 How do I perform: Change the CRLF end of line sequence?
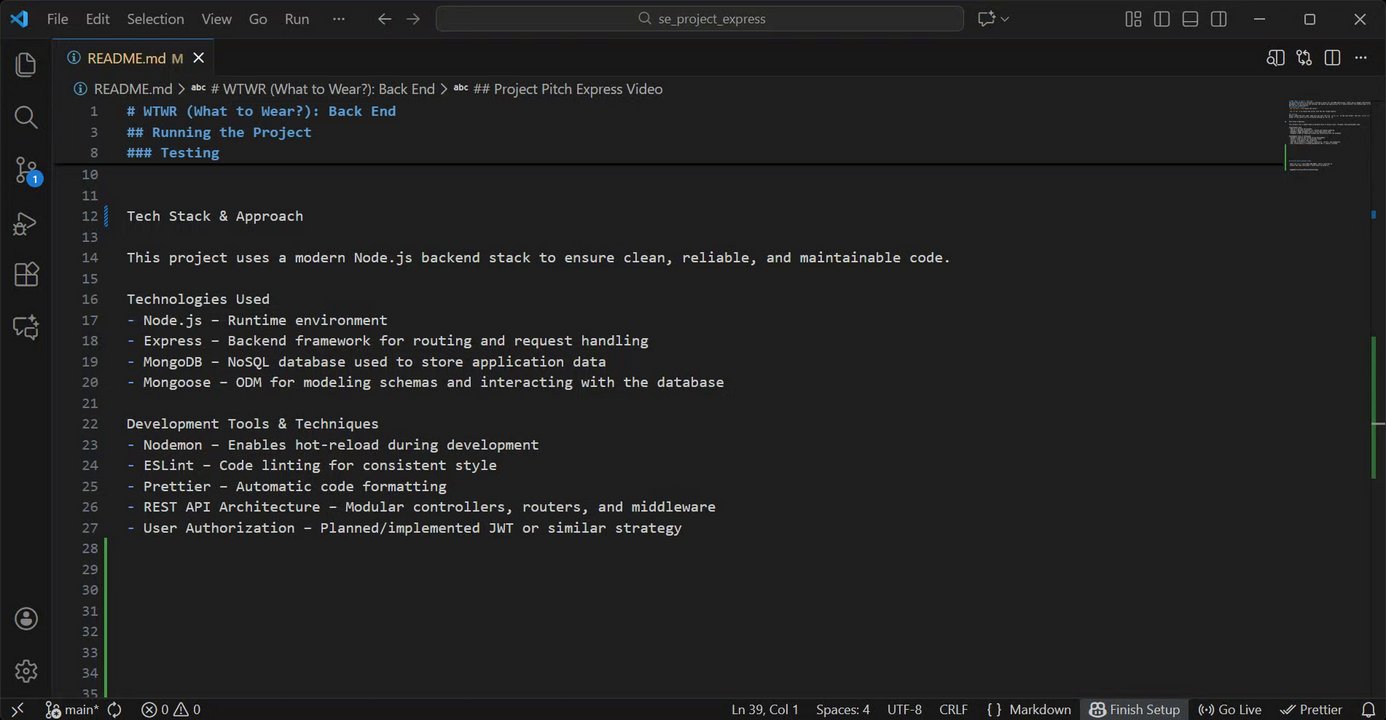[954, 709]
